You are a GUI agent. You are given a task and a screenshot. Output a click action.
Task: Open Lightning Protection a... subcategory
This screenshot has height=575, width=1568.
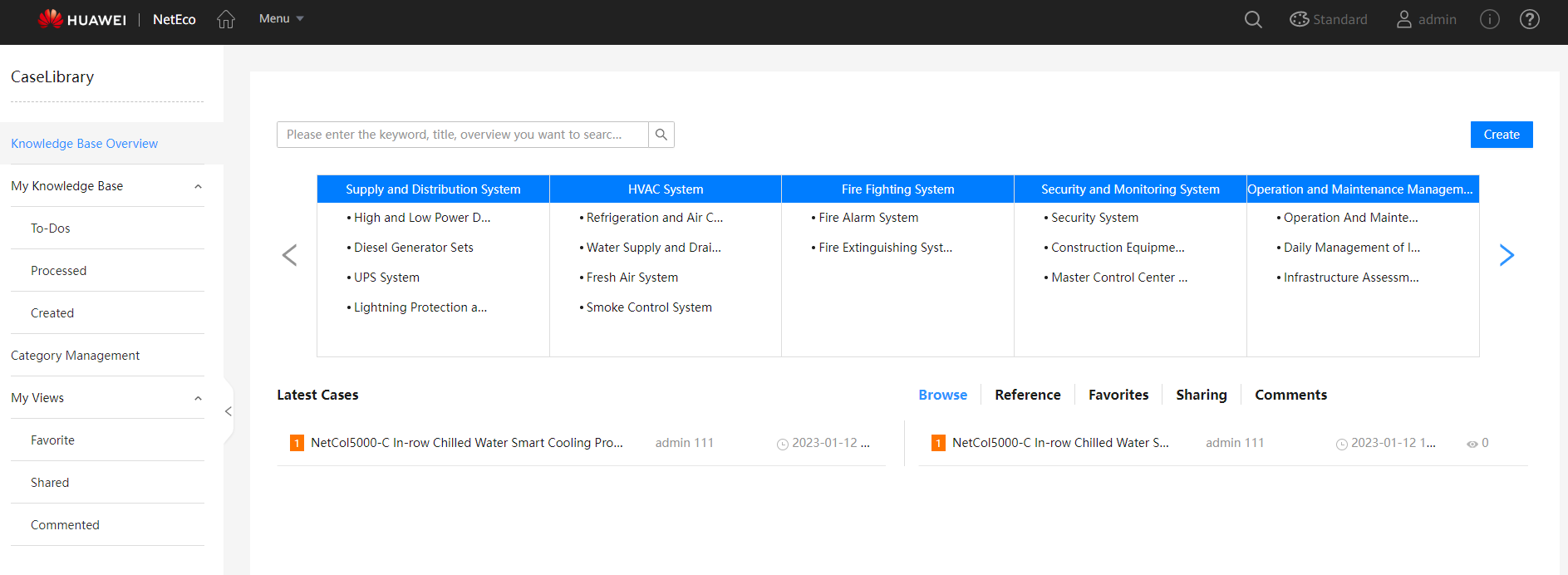tap(420, 307)
